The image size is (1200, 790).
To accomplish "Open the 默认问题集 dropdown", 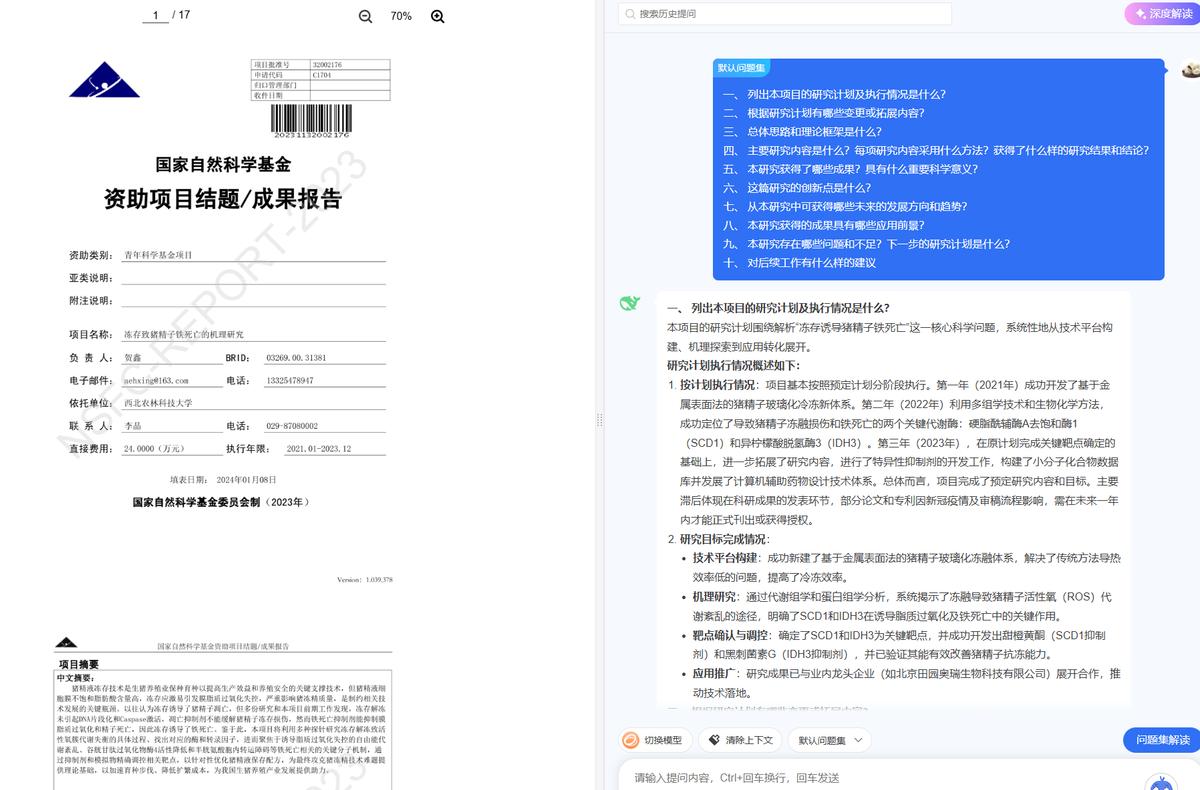I will 828,740.
